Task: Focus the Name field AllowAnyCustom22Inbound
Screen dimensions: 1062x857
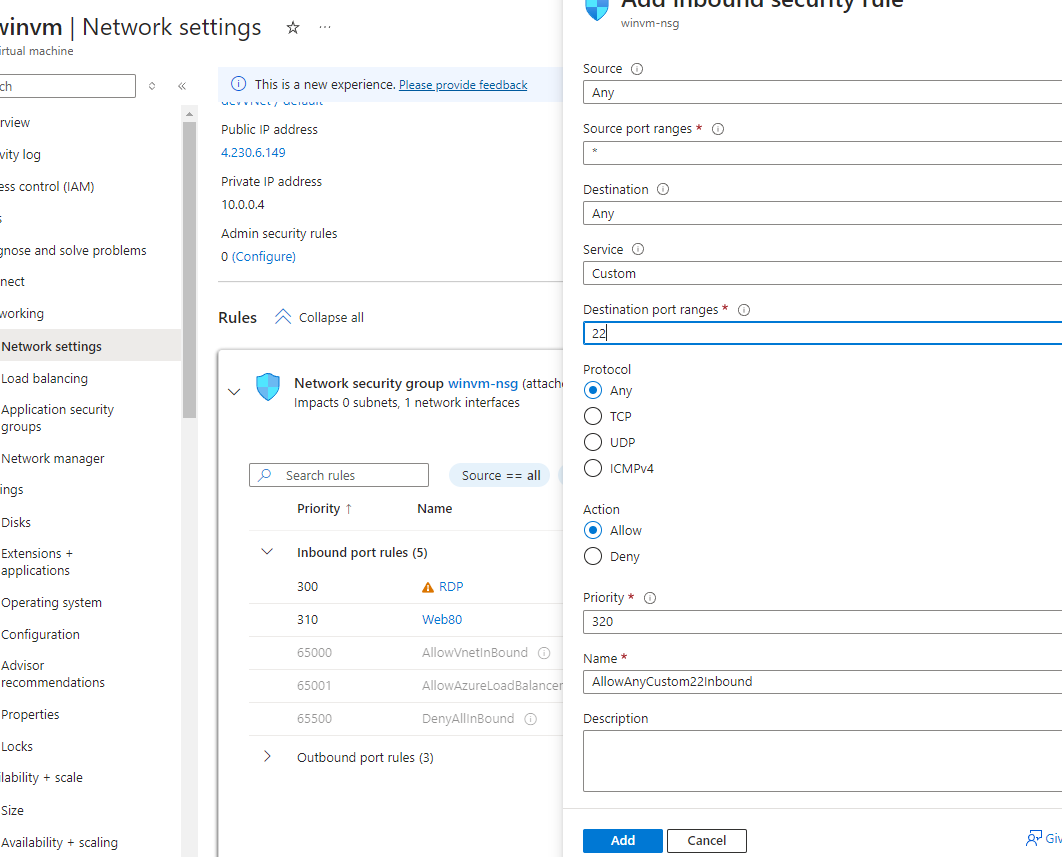Action: tap(822, 682)
